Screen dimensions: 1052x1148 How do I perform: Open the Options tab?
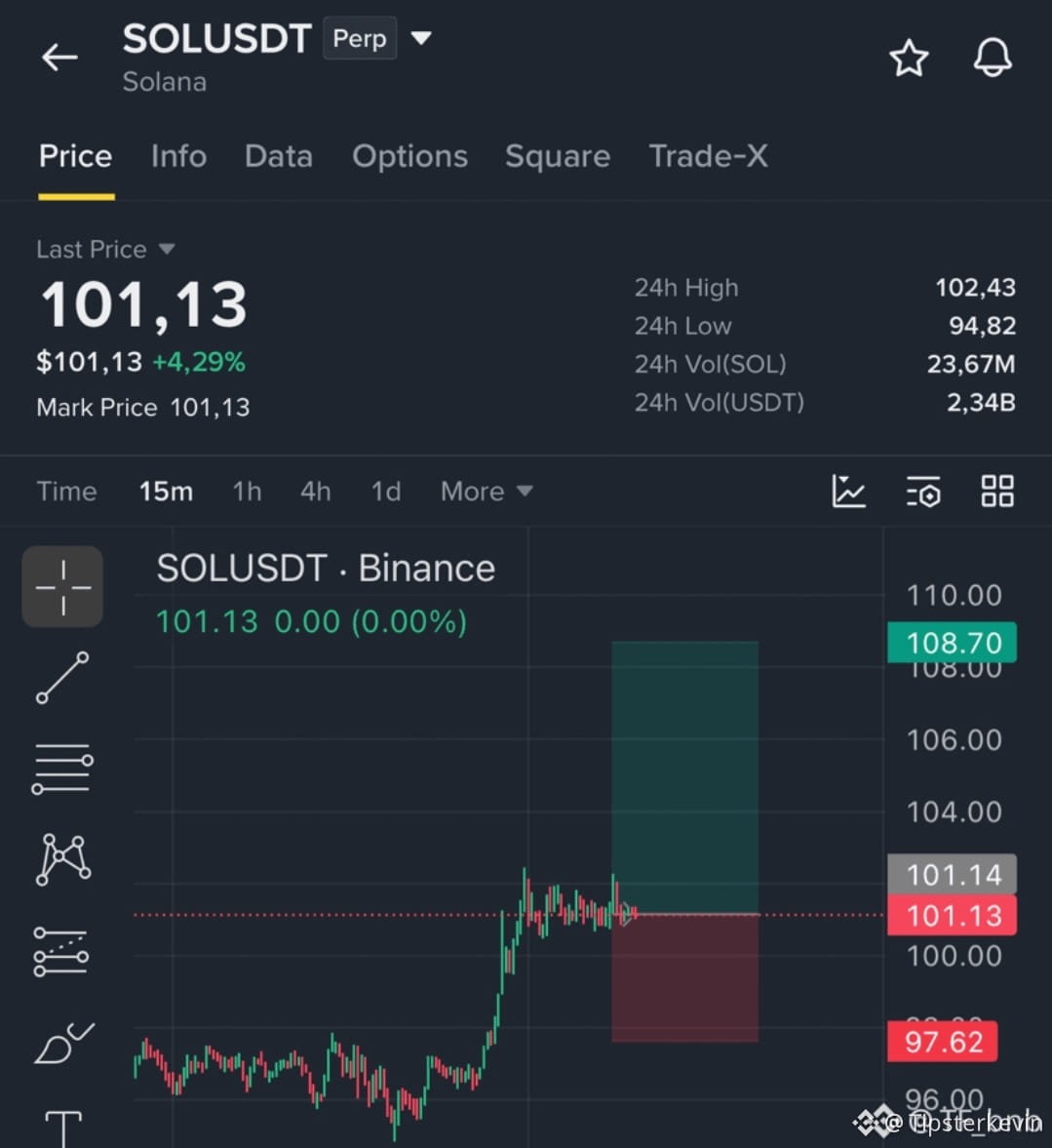pyautogui.click(x=409, y=156)
